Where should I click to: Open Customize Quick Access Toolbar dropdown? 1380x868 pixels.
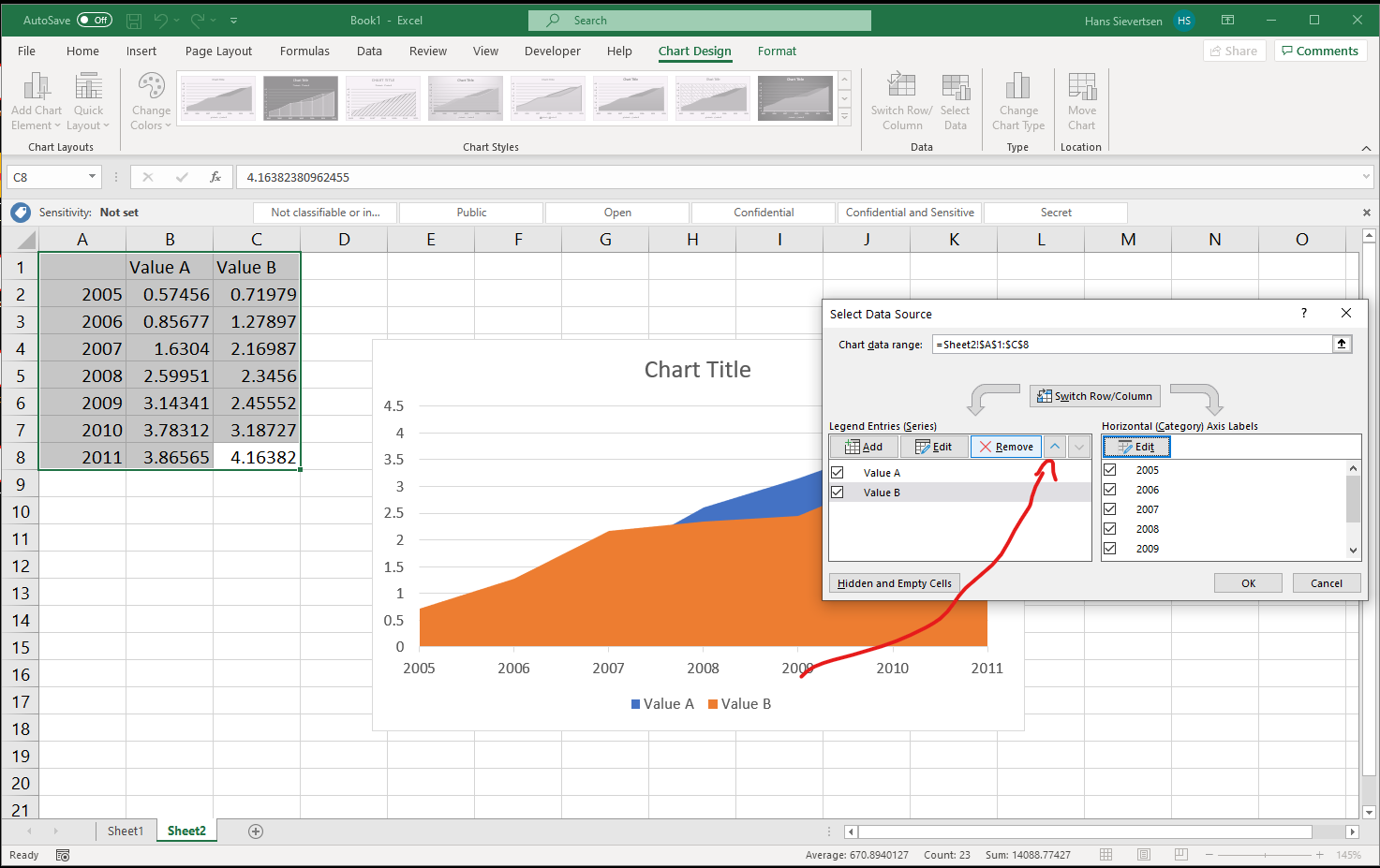233,20
